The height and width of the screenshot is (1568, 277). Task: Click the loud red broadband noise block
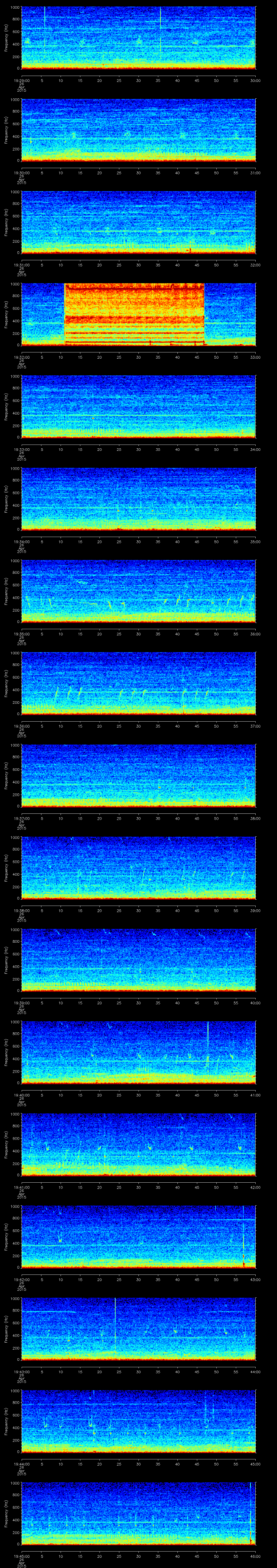point(134,315)
